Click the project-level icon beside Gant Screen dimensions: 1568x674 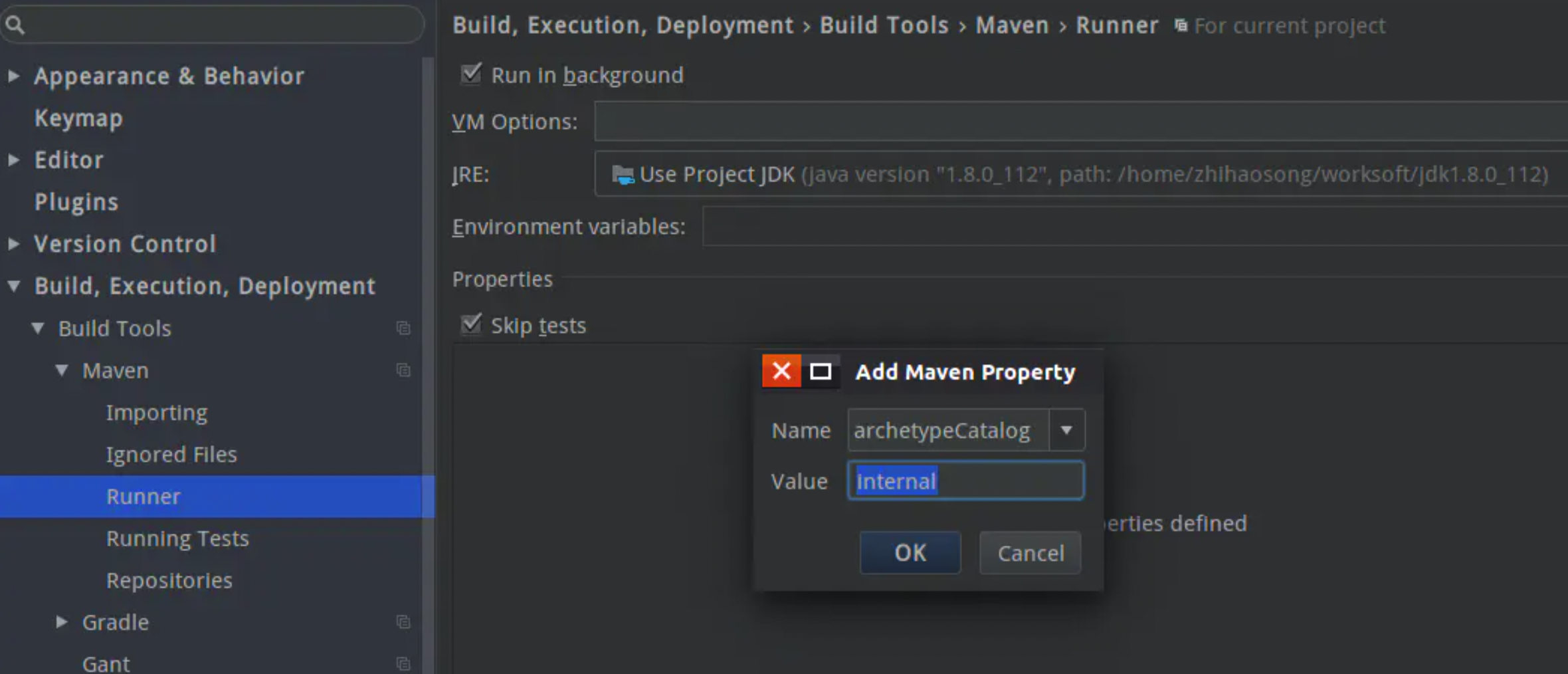click(403, 663)
